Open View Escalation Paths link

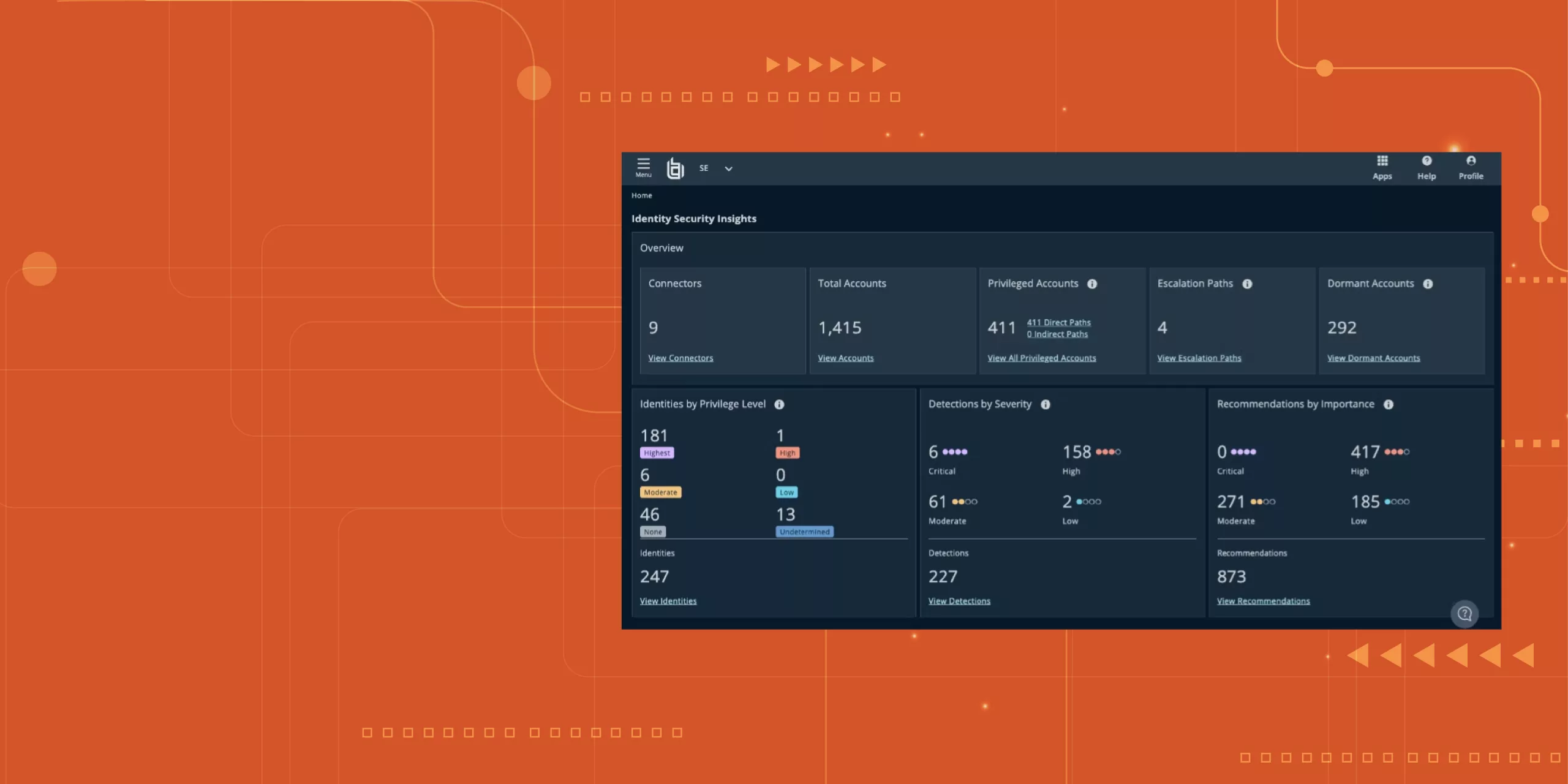(1199, 358)
